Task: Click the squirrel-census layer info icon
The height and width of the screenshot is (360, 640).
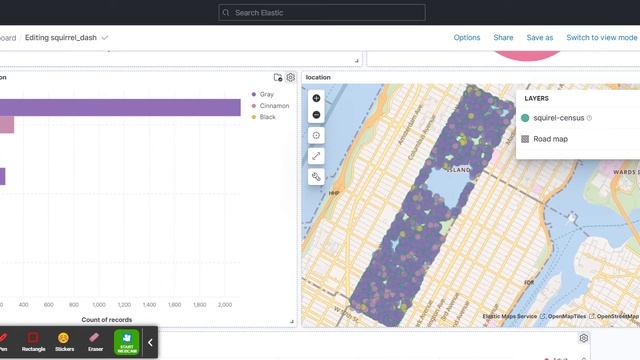Action: coord(589,118)
